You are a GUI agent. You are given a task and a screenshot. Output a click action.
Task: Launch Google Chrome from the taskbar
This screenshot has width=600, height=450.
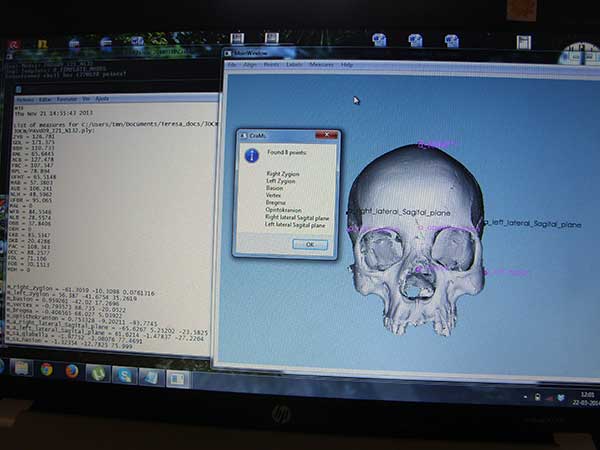click(x=47, y=370)
